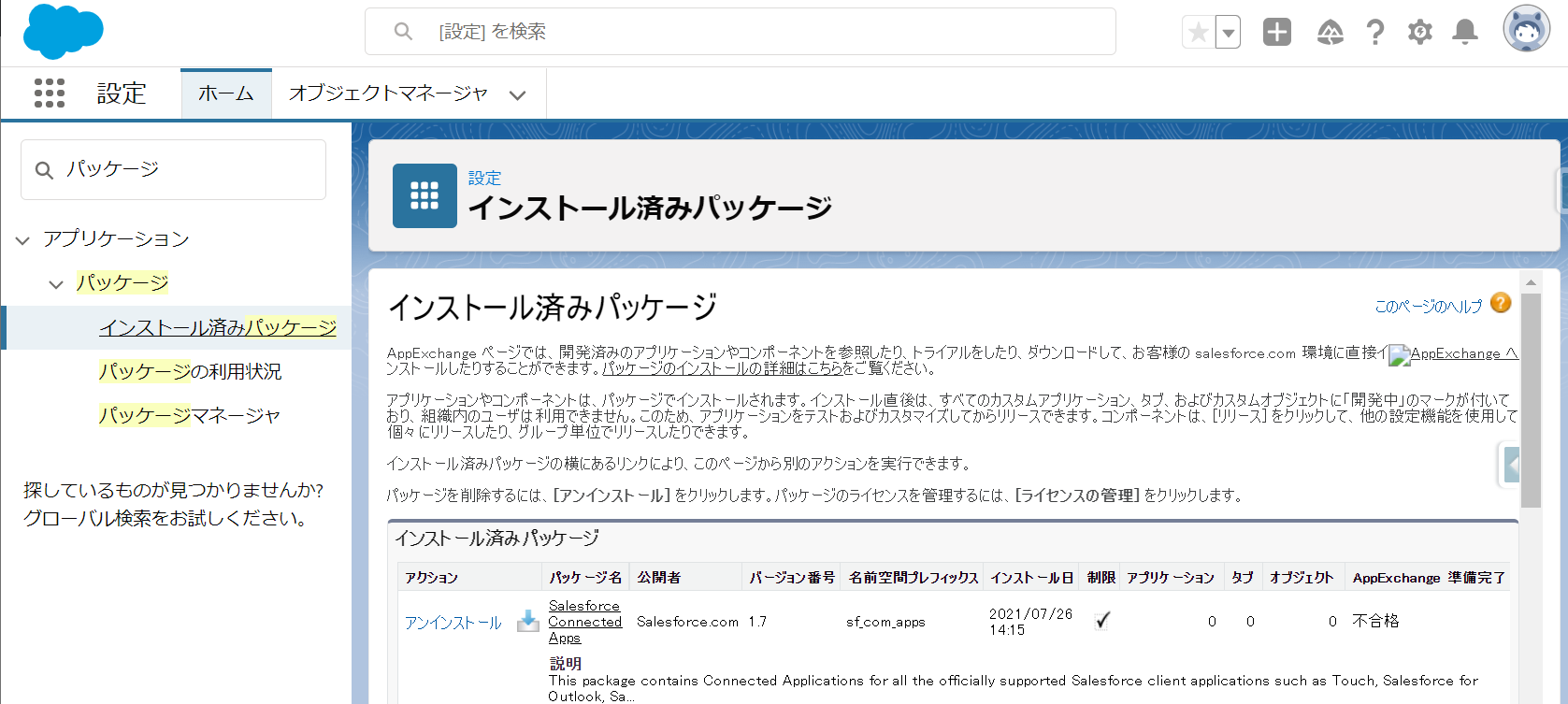Screen dimensions: 1568x704
Task: Open the AppExchange へ link
Action: (1453, 353)
